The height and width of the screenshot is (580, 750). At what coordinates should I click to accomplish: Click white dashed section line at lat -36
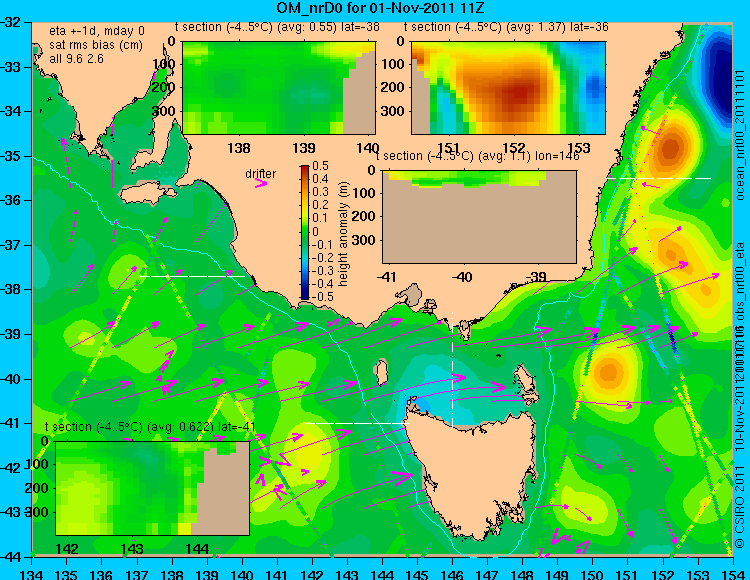coord(659,178)
